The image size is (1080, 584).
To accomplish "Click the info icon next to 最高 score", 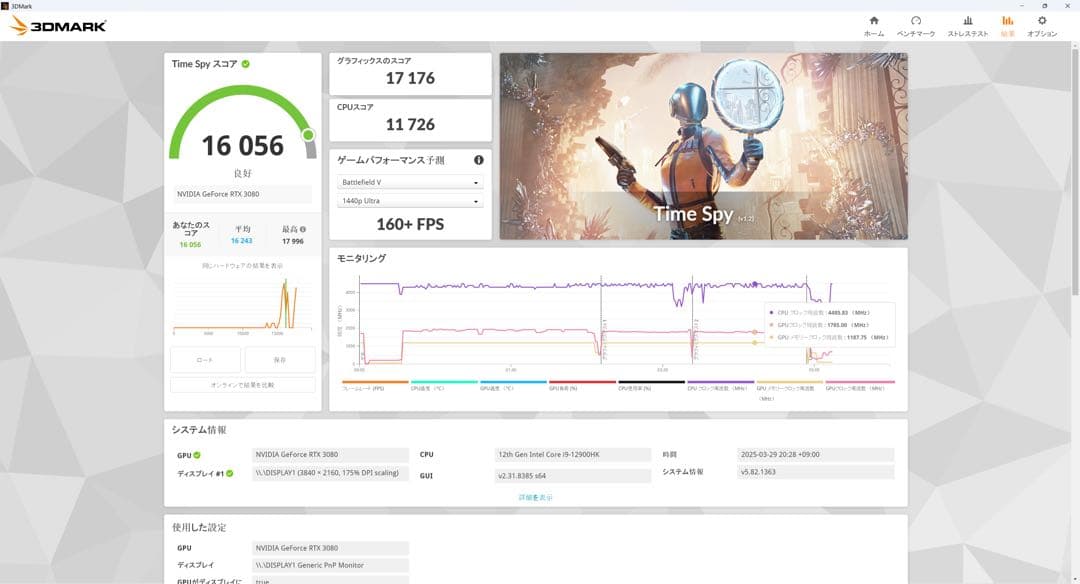I will click(x=303, y=230).
